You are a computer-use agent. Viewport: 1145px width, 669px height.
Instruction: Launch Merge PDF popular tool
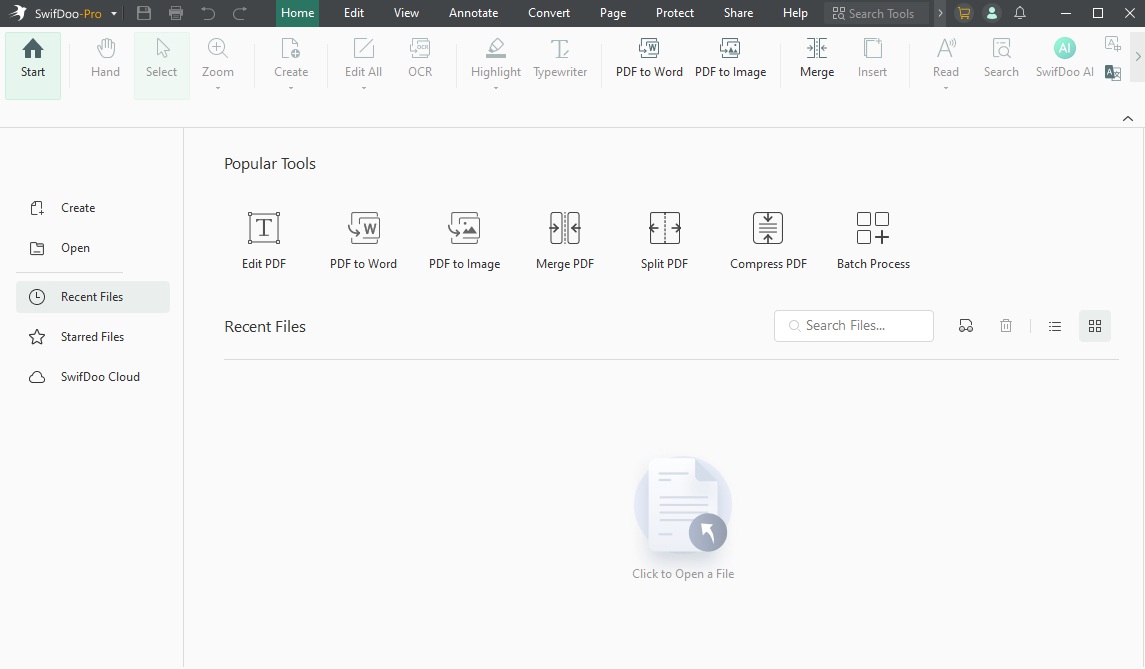pyautogui.click(x=564, y=241)
